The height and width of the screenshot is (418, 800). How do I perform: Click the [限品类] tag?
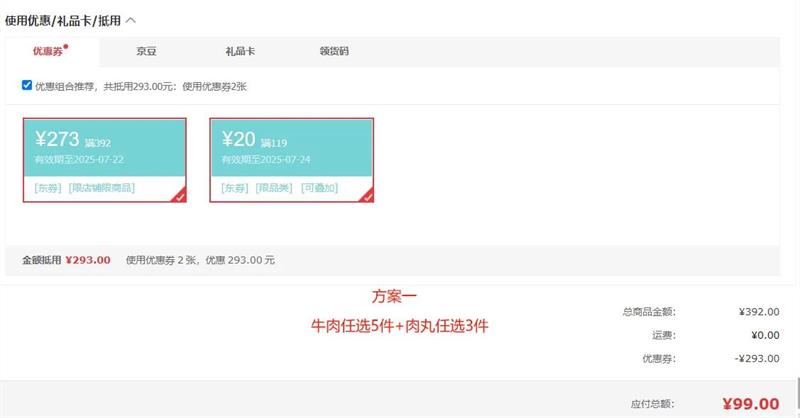pos(274,188)
